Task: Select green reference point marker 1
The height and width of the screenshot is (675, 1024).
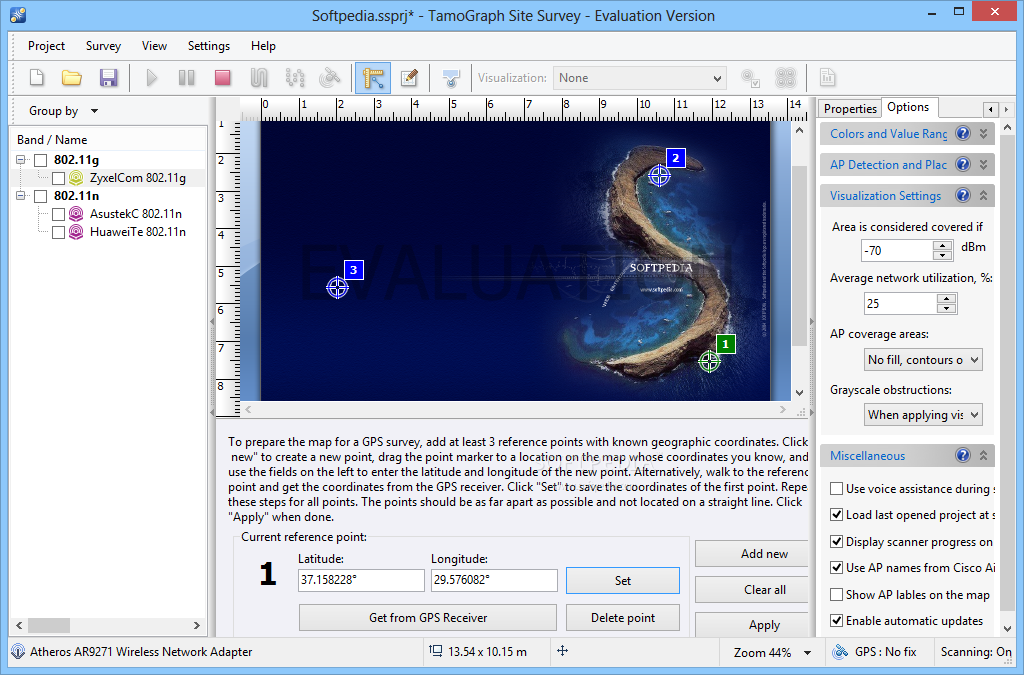Action: pos(709,361)
